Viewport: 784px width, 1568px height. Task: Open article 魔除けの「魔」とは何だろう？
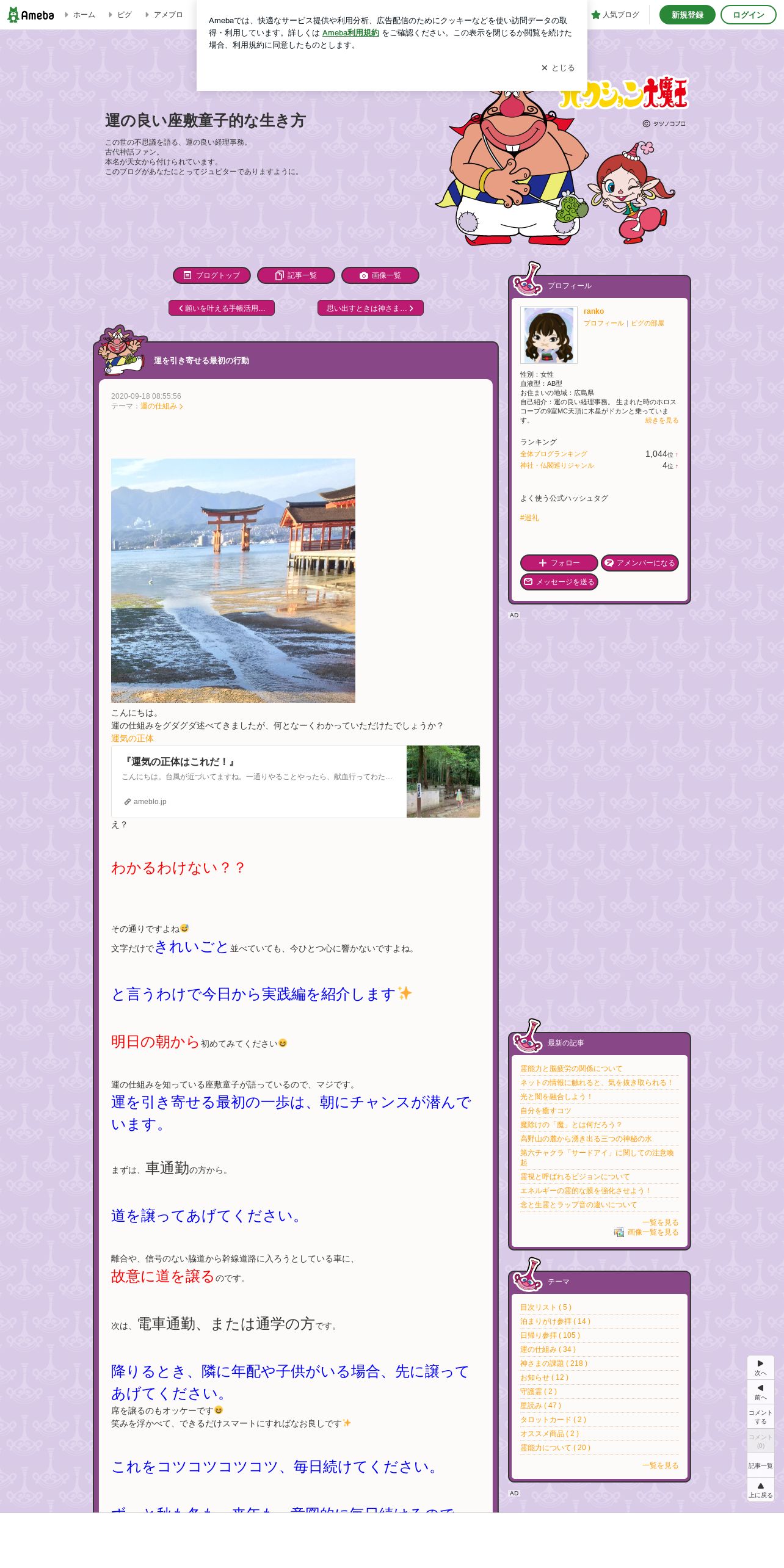tap(571, 1125)
